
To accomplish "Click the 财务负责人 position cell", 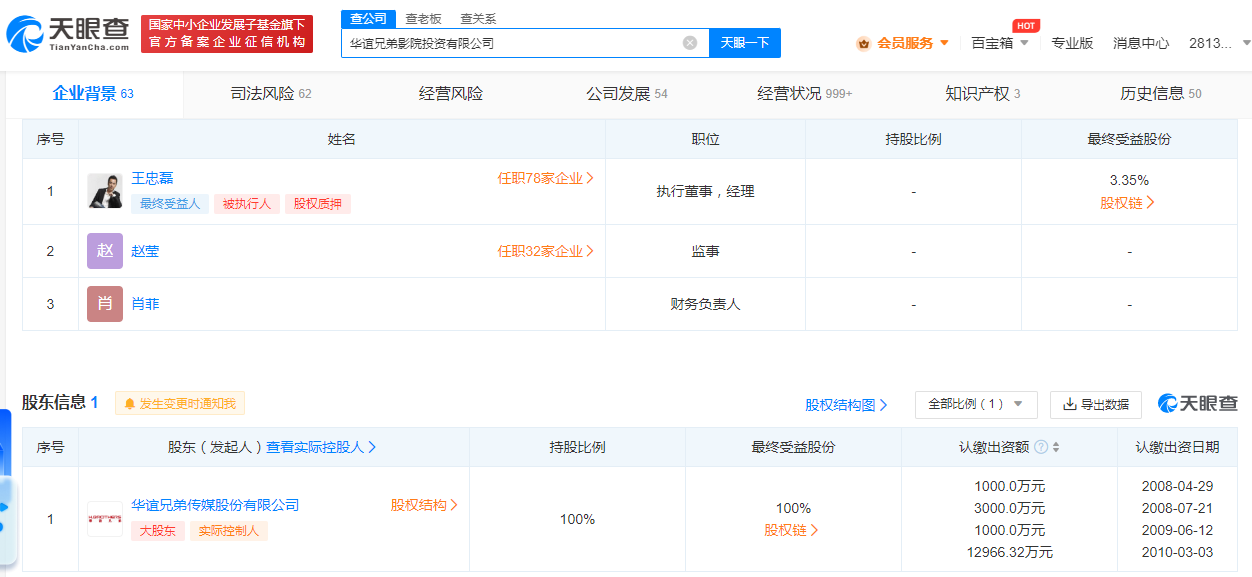I will (705, 304).
